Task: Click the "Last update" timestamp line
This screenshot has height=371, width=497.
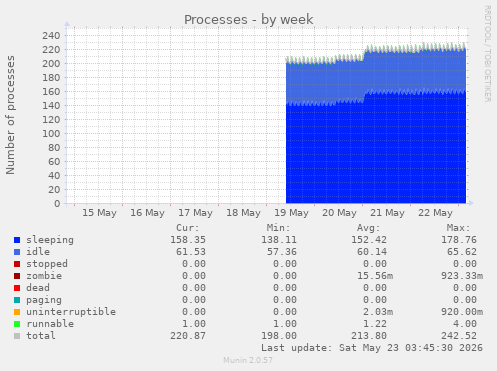Action: point(372,348)
